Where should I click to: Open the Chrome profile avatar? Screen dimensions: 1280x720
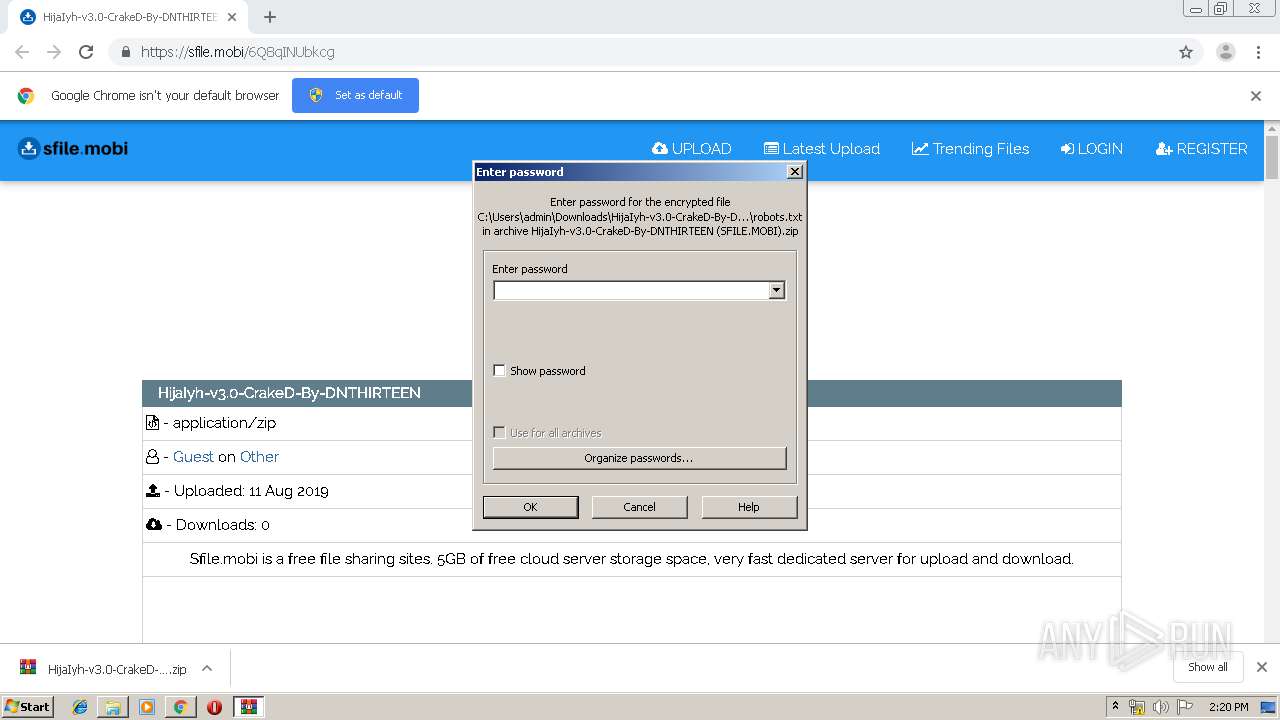tap(1225, 52)
